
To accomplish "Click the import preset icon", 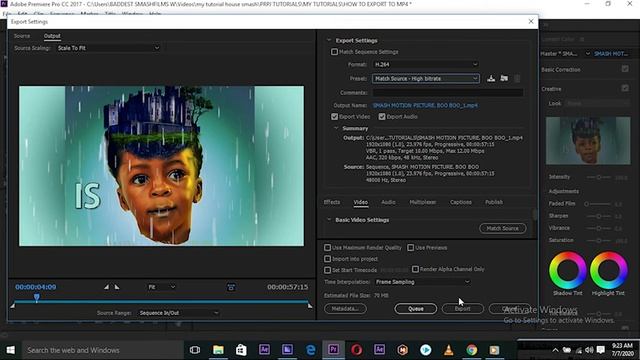I will click(x=504, y=78).
